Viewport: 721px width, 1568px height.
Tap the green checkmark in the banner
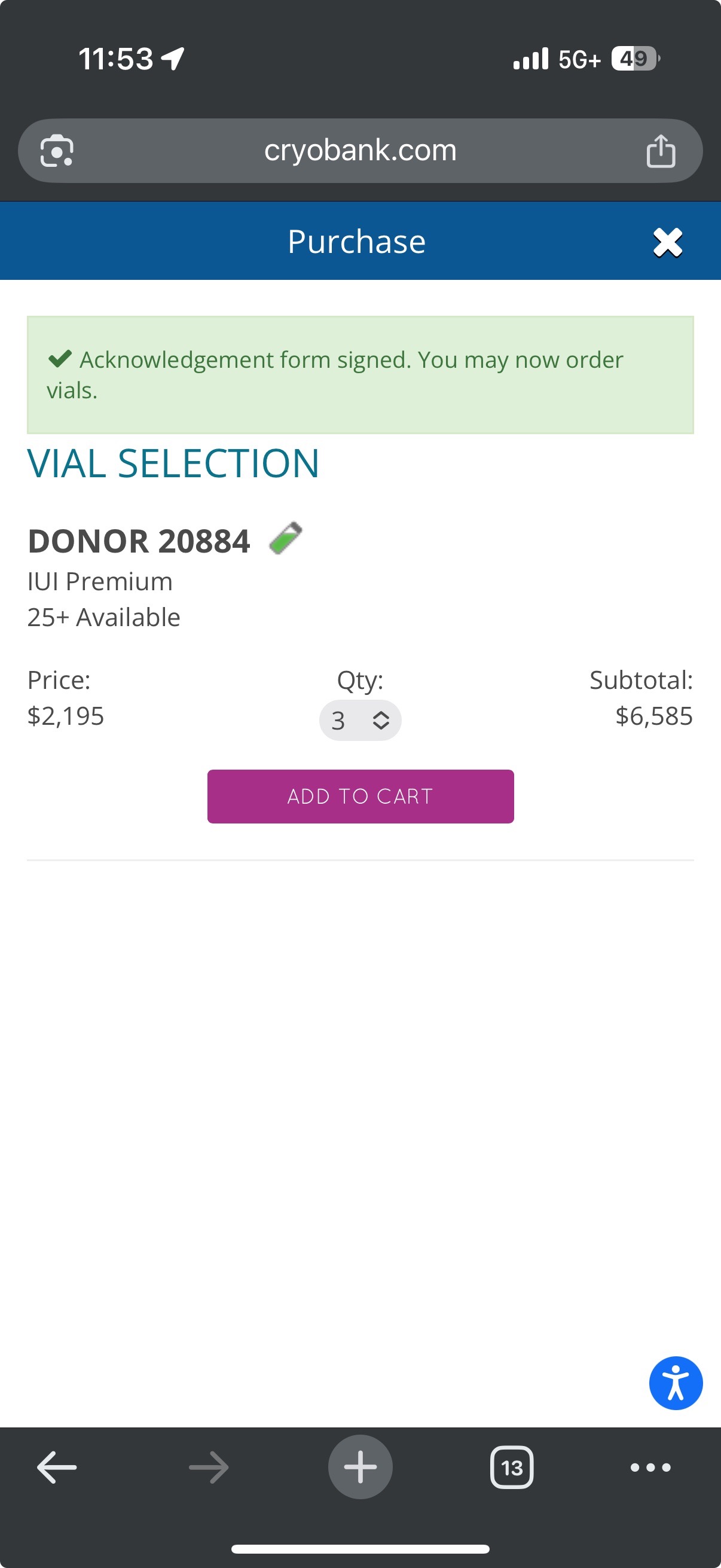(x=60, y=359)
